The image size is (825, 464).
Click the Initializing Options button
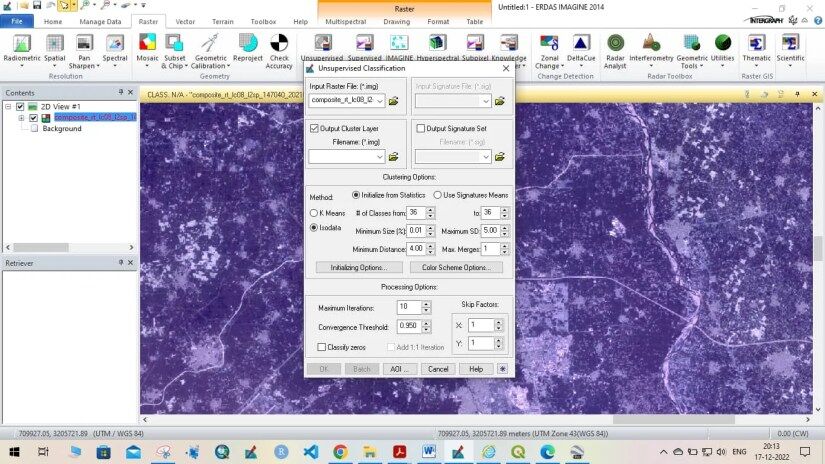[x=359, y=268]
